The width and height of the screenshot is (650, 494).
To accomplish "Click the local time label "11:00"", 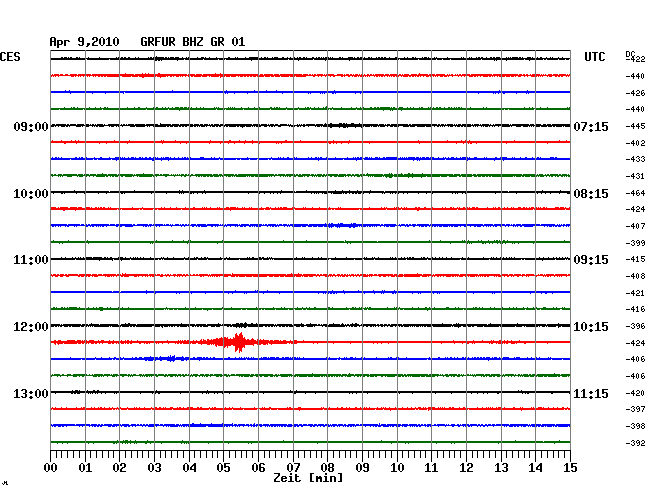I will pyautogui.click(x=31, y=260).
